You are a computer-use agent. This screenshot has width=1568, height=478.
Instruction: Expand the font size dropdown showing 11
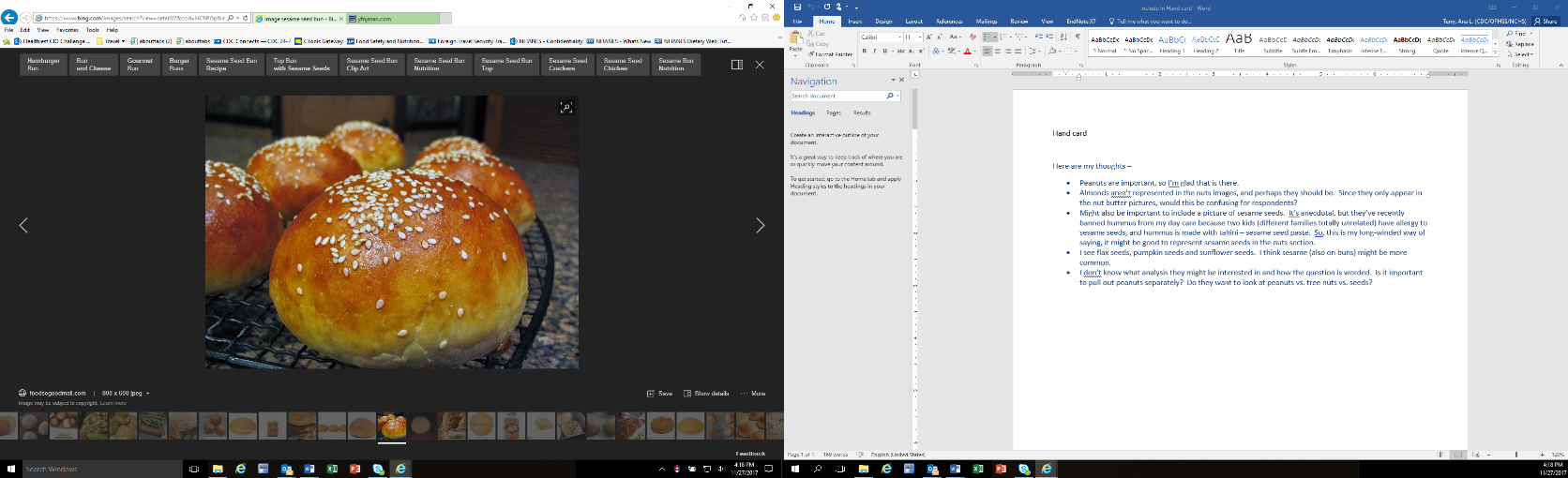(920, 37)
